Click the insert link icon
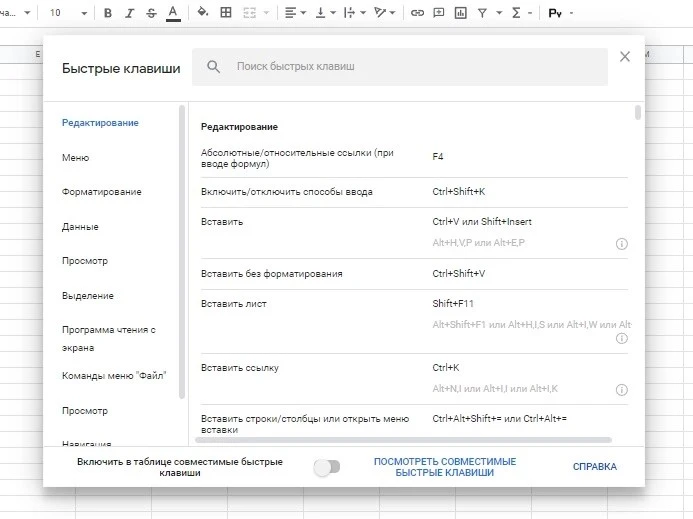This screenshot has height=519, width=693. (417, 13)
